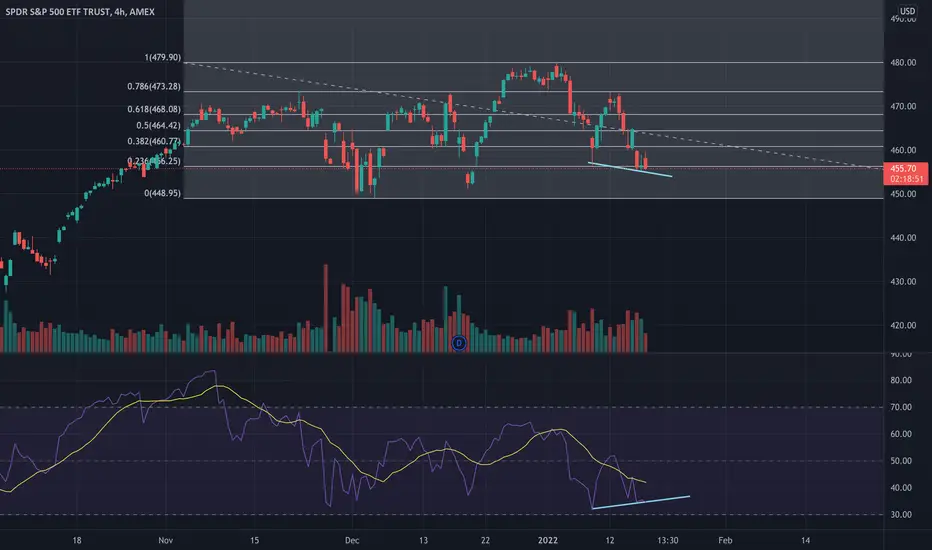Click the RSI 30.00 scale label
932x550 pixels.
[901, 515]
